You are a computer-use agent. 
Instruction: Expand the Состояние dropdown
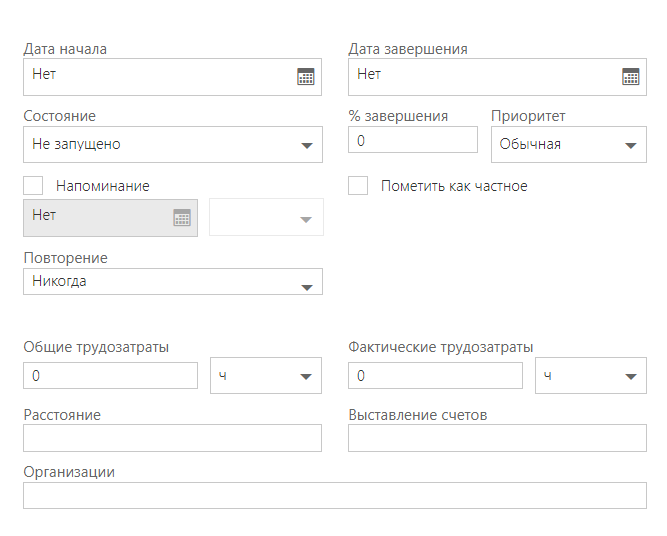pyautogui.click(x=173, y=144)
